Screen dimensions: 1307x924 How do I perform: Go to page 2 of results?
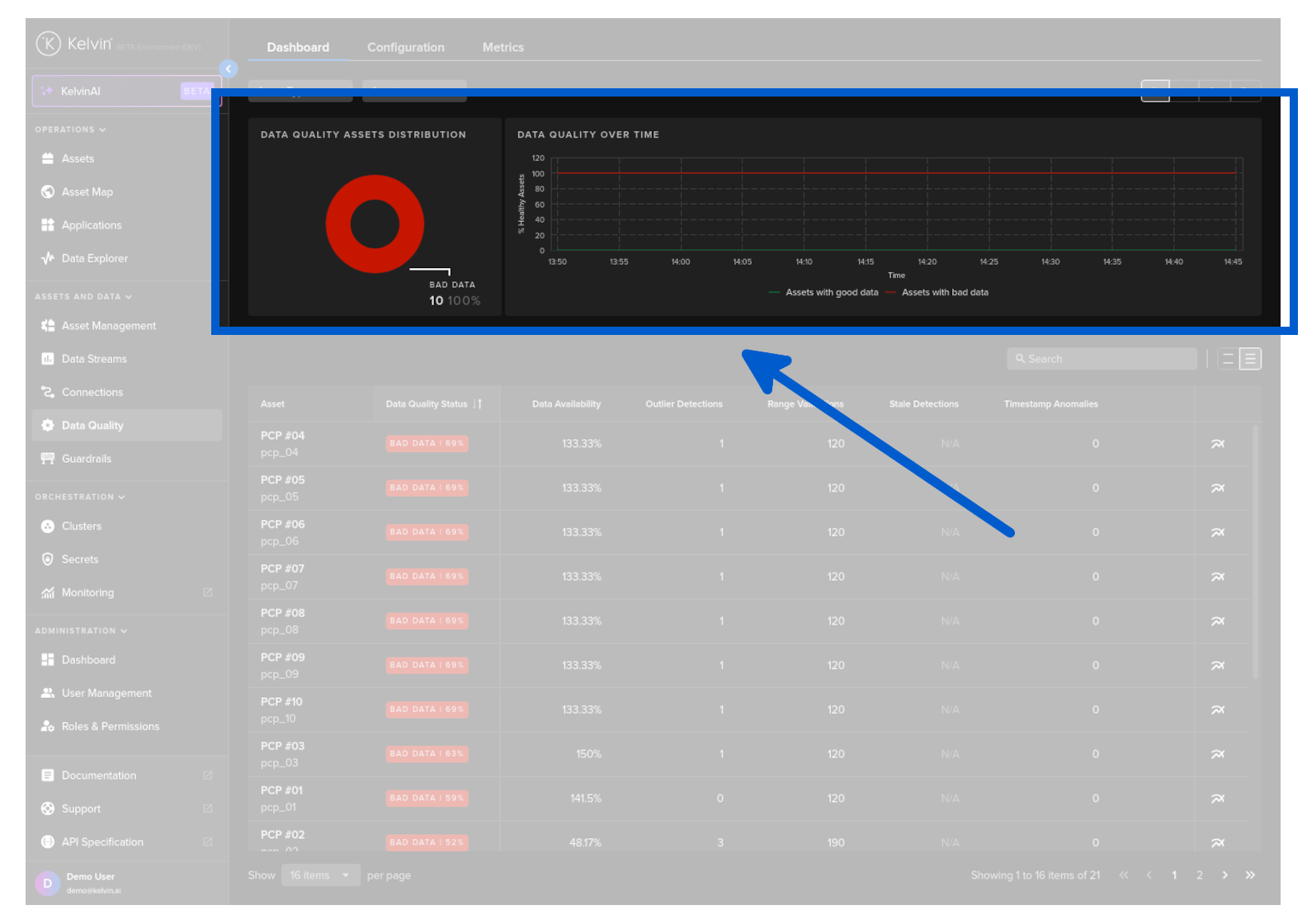point(1199,875)
